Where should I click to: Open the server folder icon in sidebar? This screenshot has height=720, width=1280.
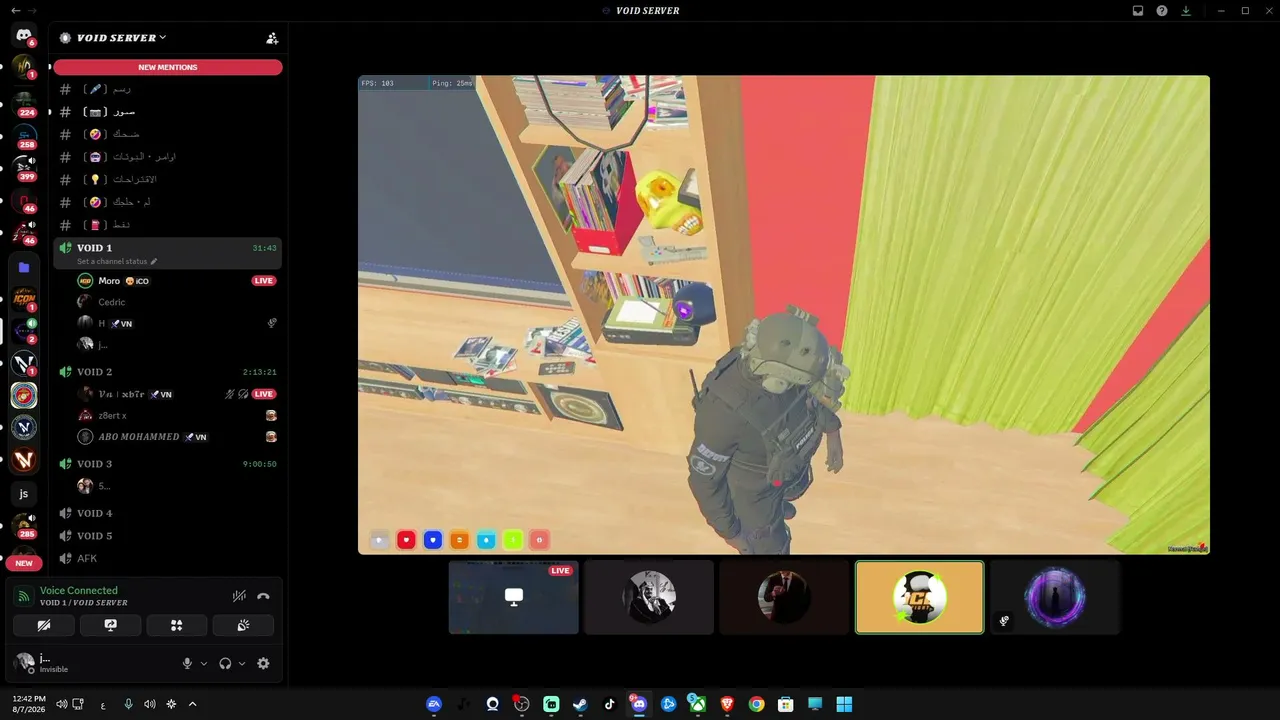(24, 267)
